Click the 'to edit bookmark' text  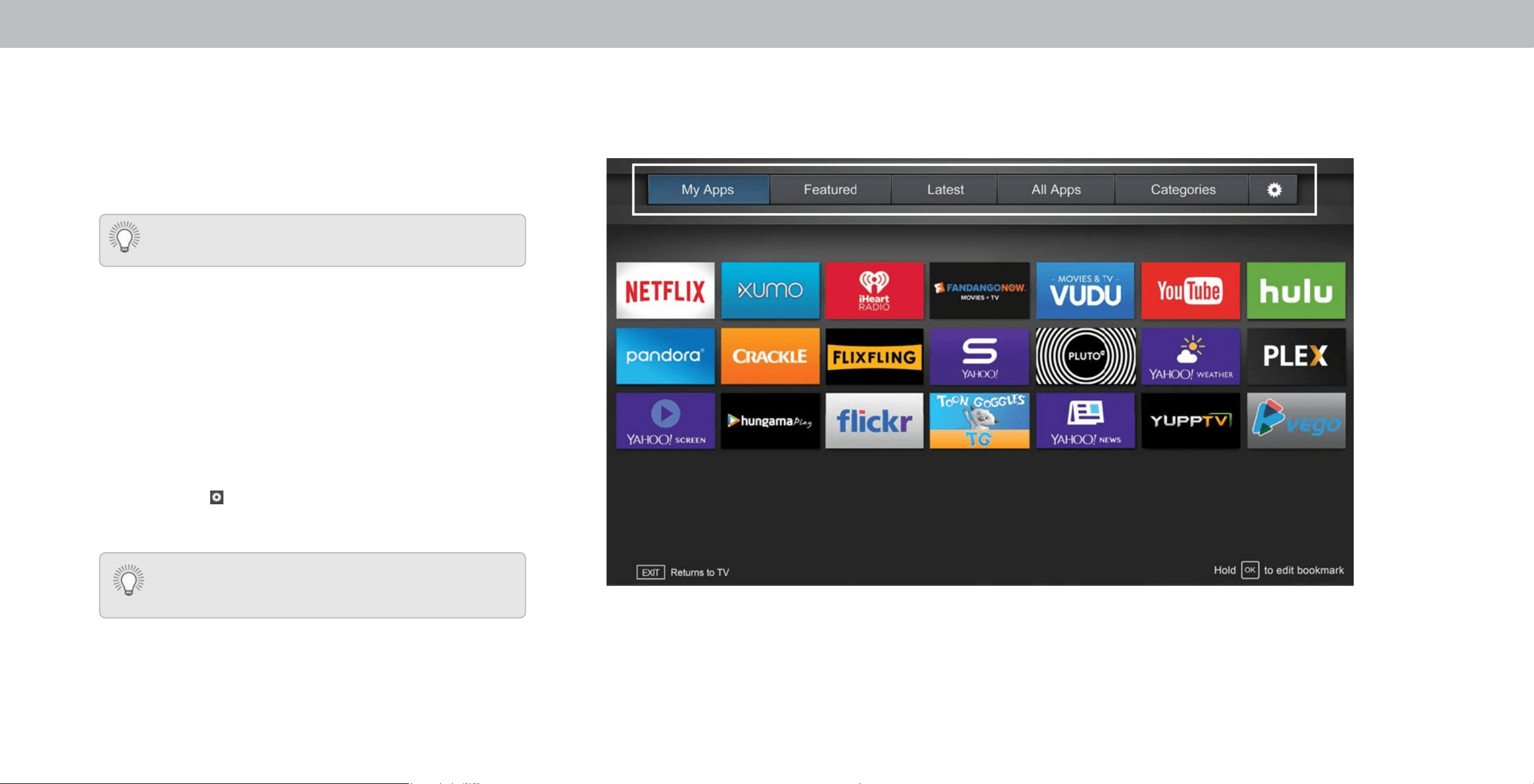point(1304,570)
